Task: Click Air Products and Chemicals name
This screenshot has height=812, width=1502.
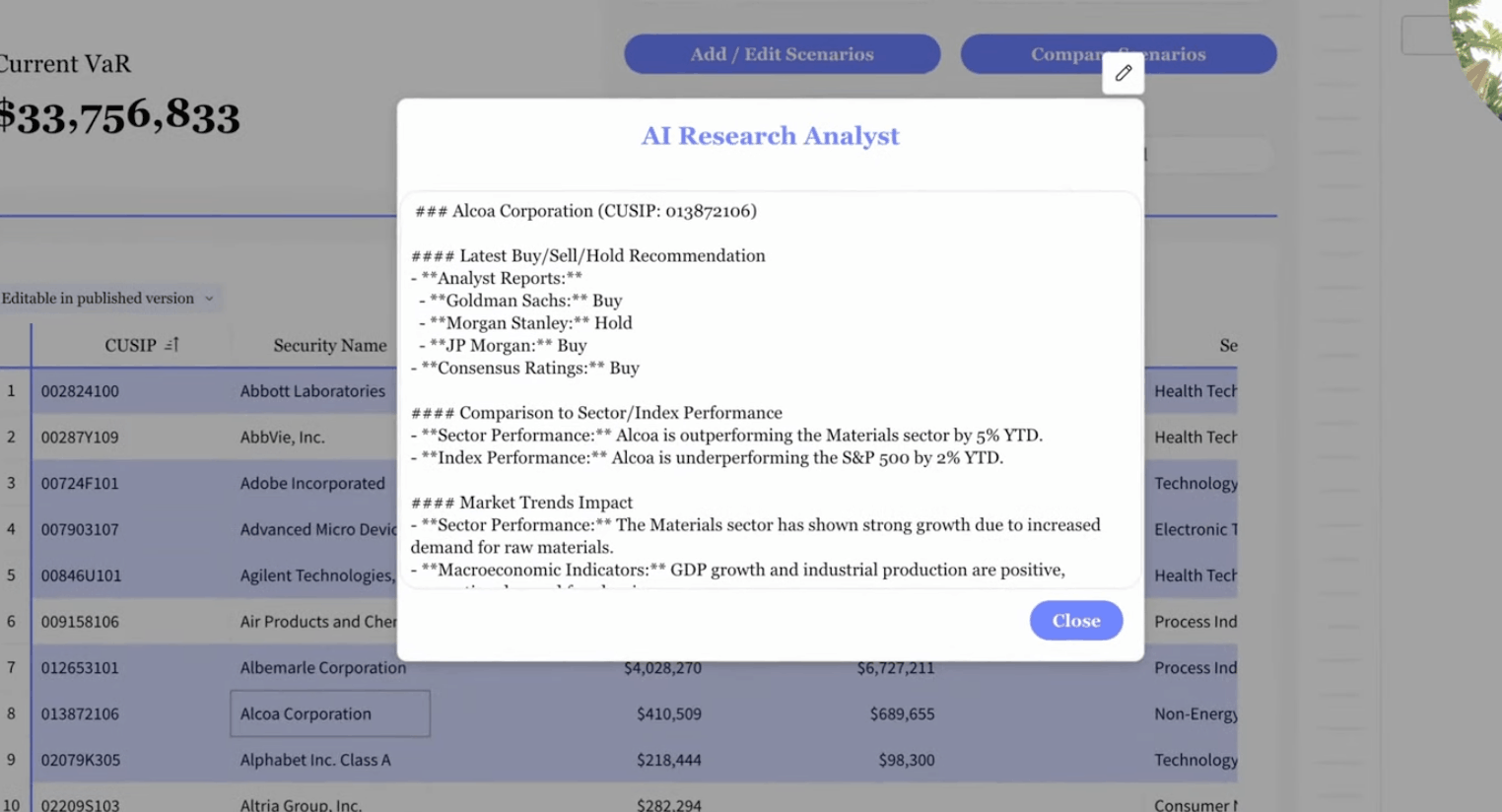Action: [318, 622]
